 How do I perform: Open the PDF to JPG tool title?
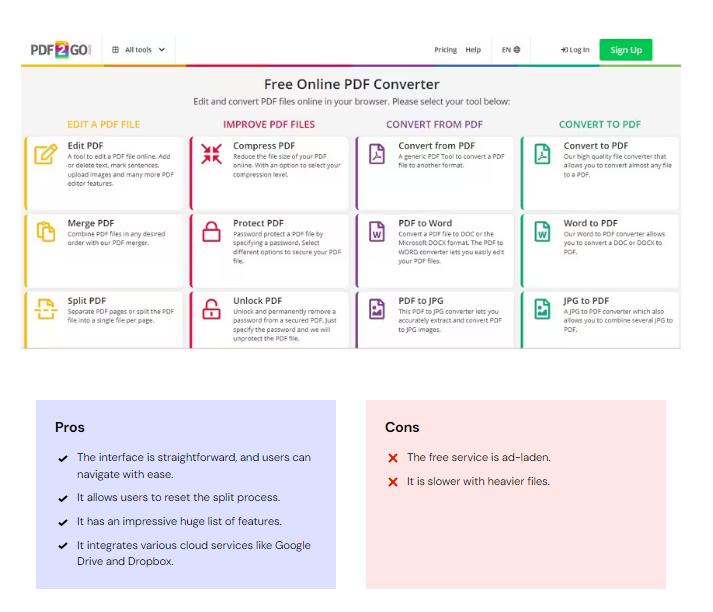coord(421,301)
